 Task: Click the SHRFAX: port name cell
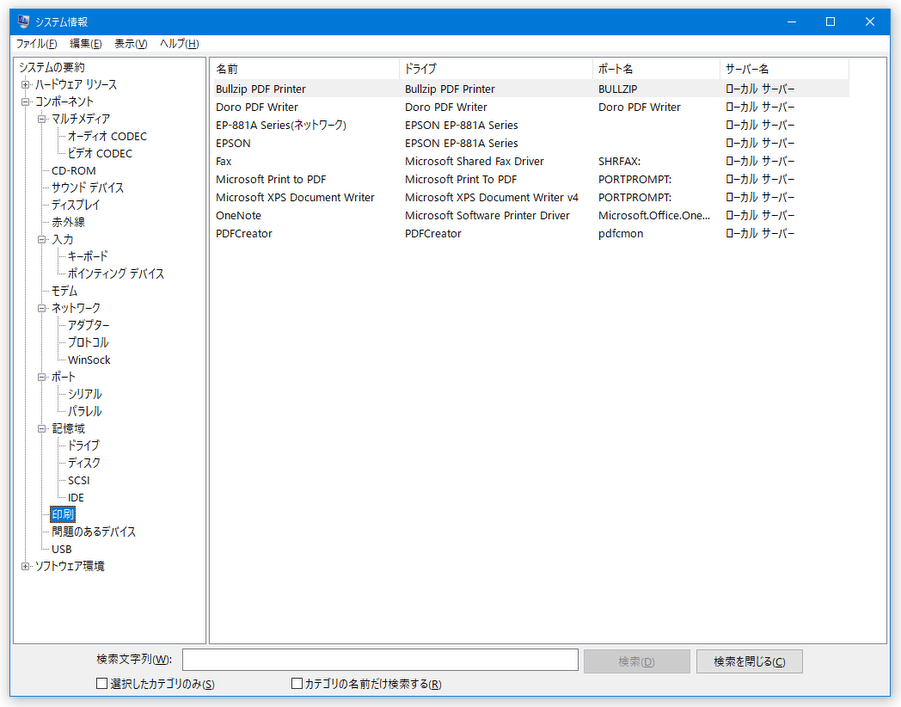point(619,162)
